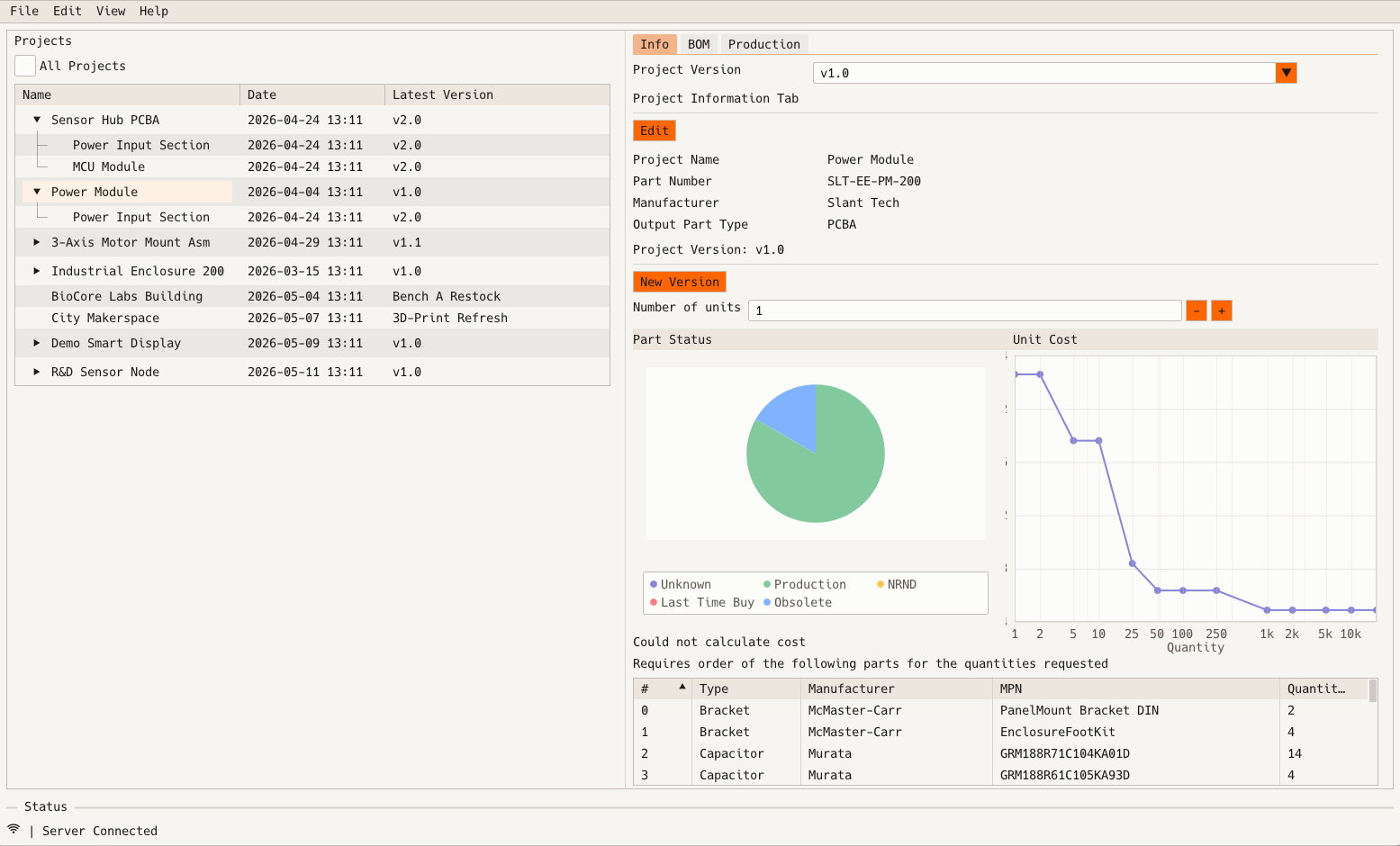
Task: Sort projects by Latest Version column
Action: [497, 94]
